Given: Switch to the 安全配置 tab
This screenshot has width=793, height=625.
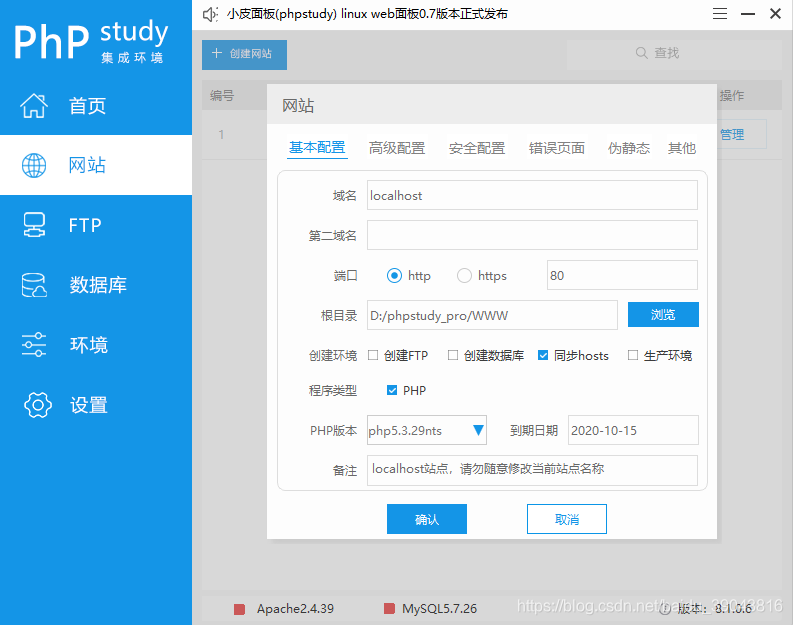Looking at the screenshot, I should pos(477,148).
